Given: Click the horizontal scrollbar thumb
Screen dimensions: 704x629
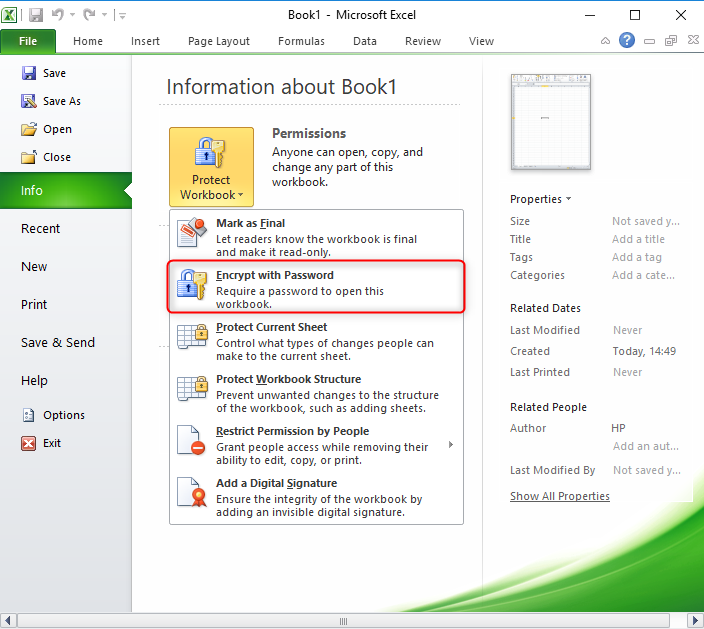Looking at the screenshot, I should point(343,621).
